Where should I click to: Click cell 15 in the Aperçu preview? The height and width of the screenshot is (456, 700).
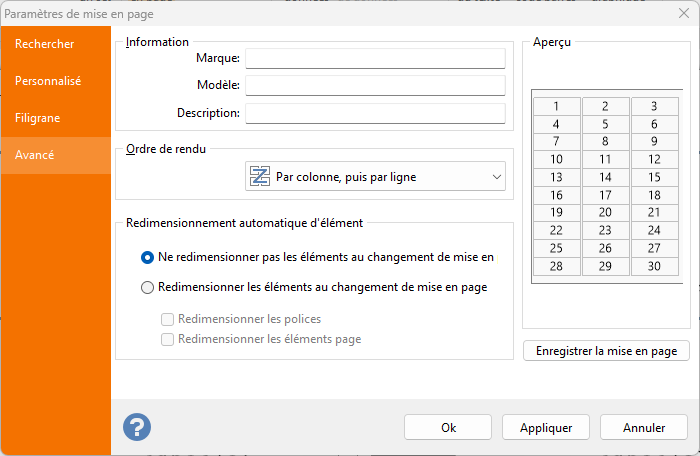tap(654, 177)
